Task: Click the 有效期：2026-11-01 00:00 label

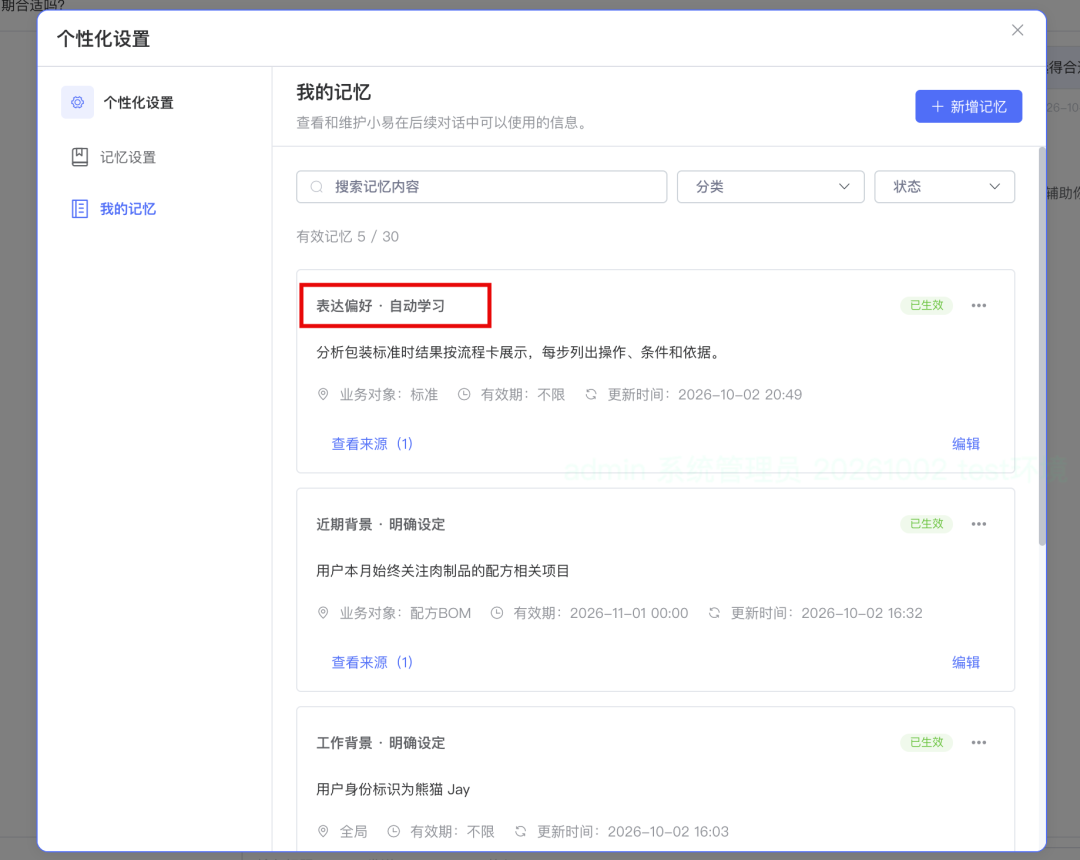Action: 601,613
